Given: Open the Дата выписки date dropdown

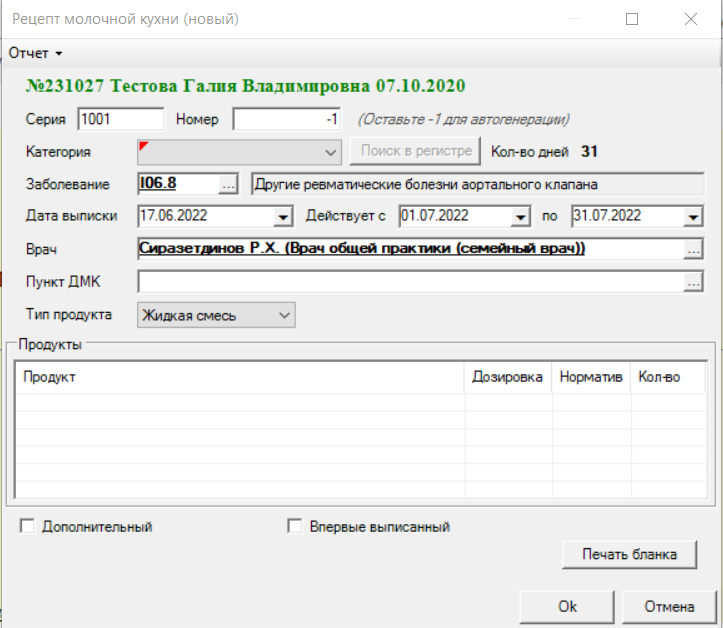Looking at the screenshot, I should (x=283, y=217).
